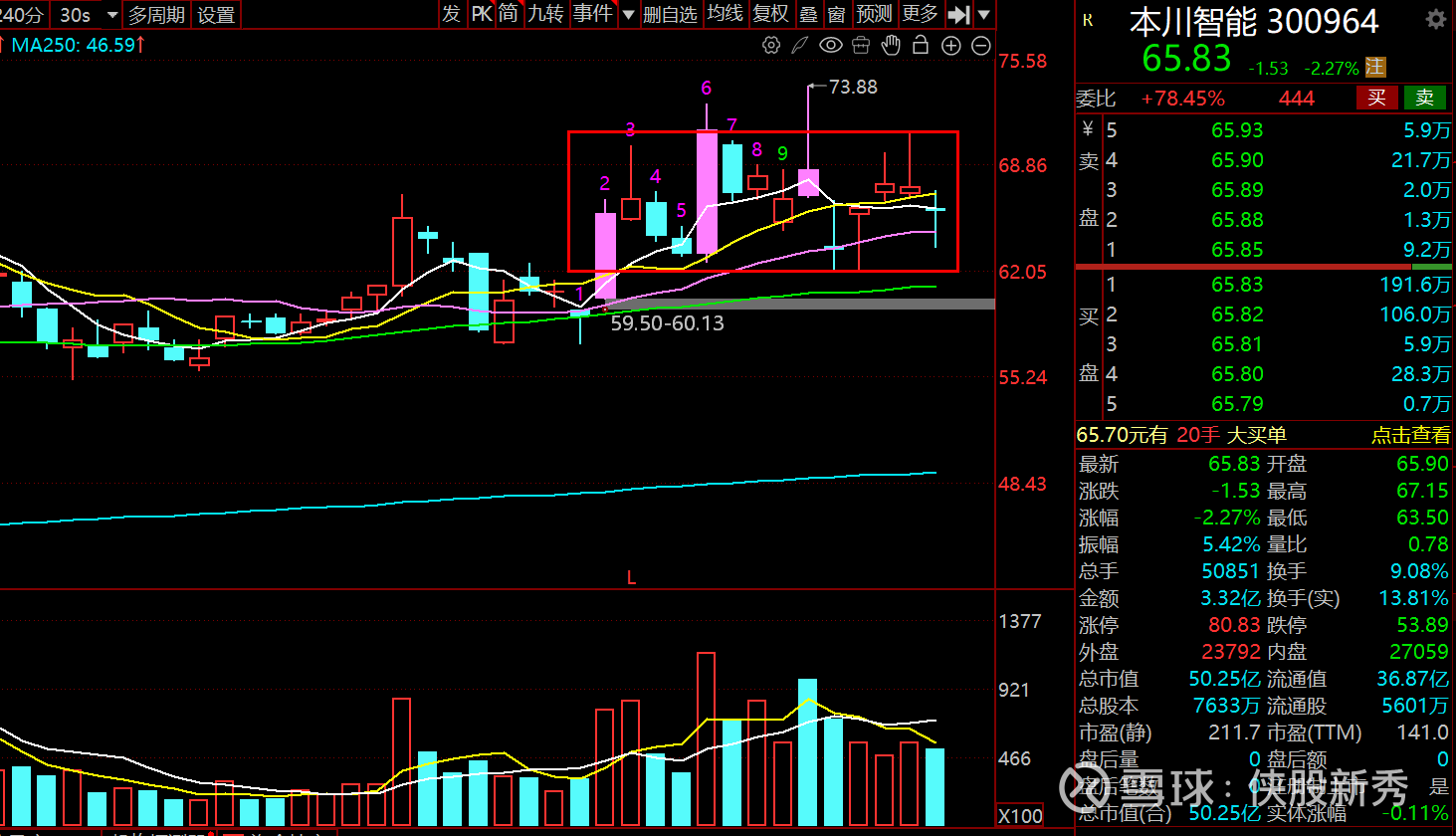
Task: Select the 九转 indicator tab
Action: coord(545,14)
